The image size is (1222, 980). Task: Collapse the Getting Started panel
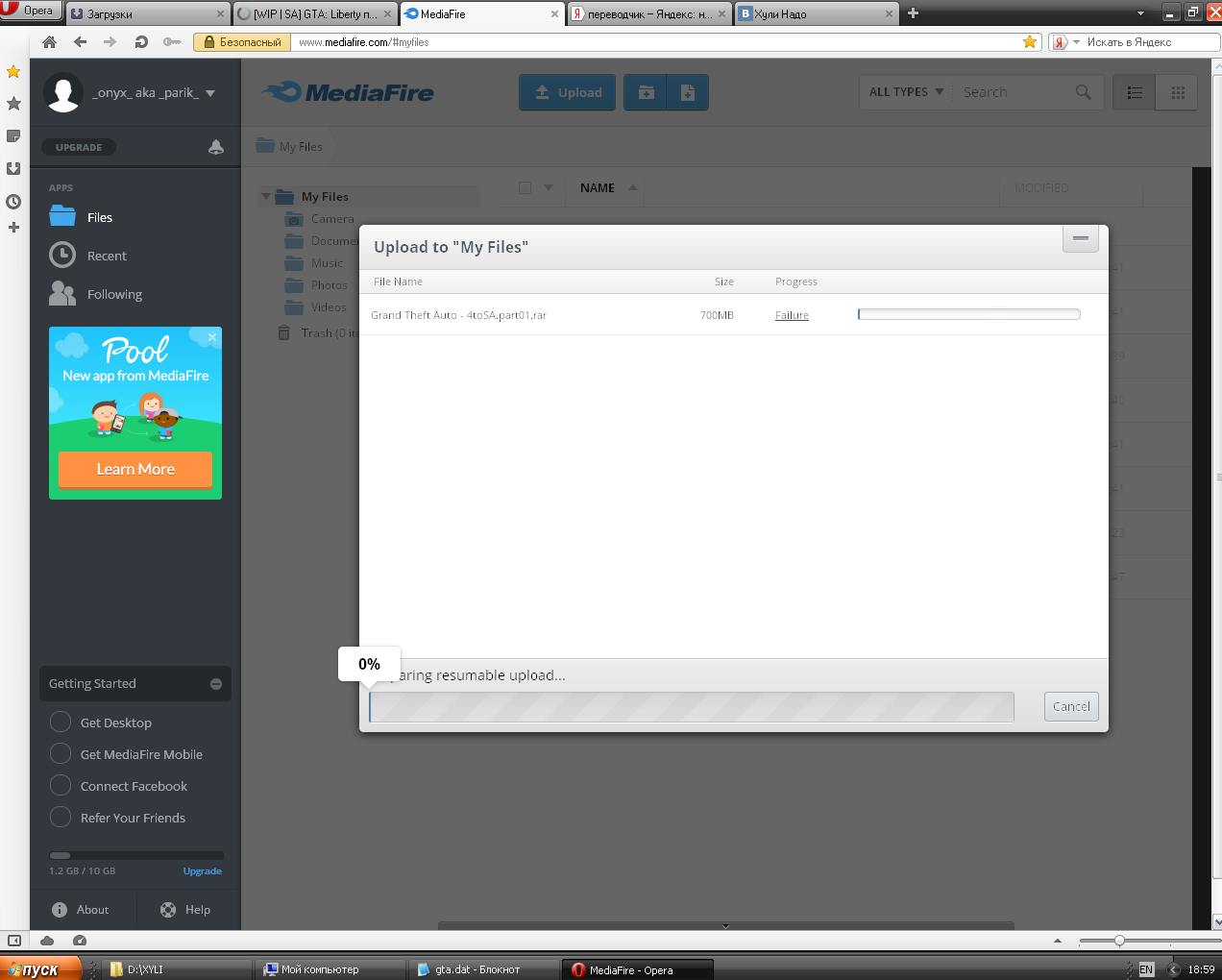(216, 684)
